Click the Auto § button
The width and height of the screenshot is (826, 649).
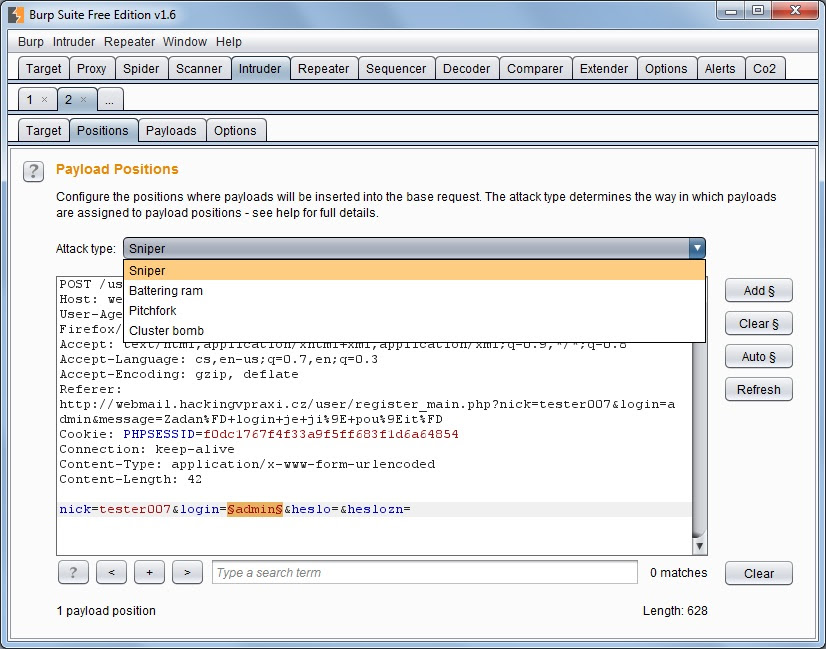pyautogui.click(x=759, y=357)
